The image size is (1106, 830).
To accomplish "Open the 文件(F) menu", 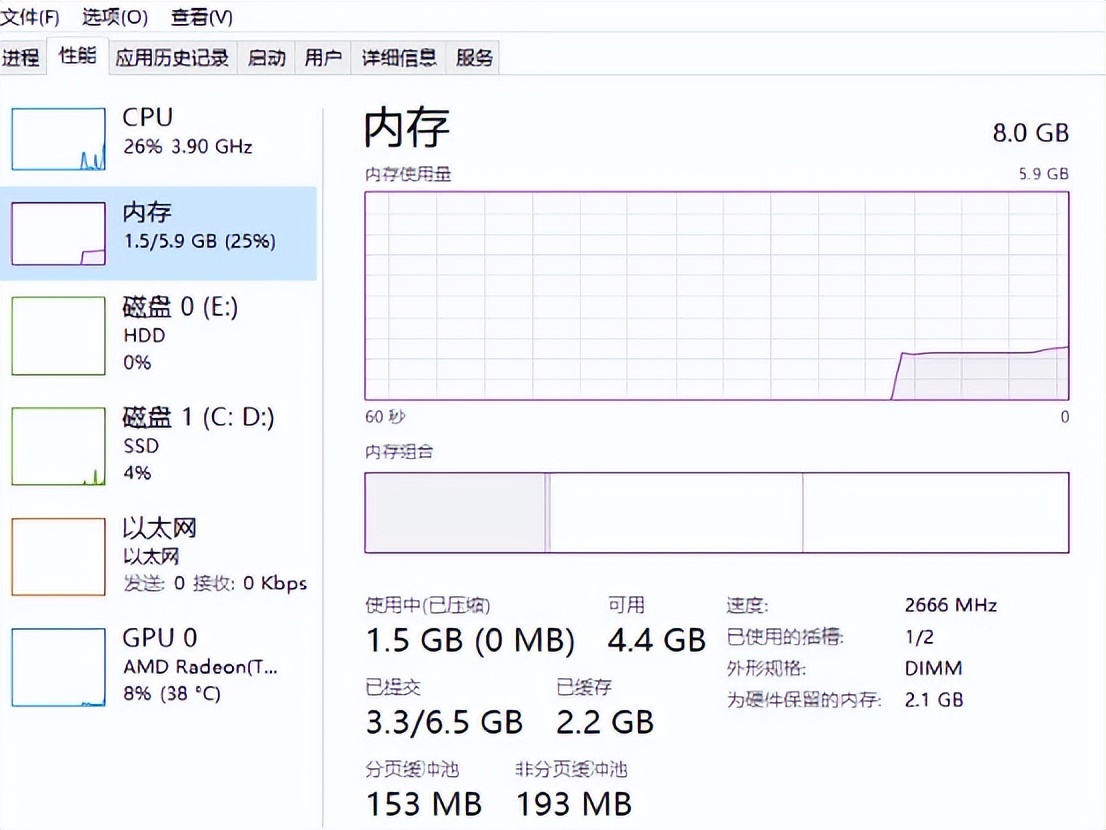I will point(29,17).
